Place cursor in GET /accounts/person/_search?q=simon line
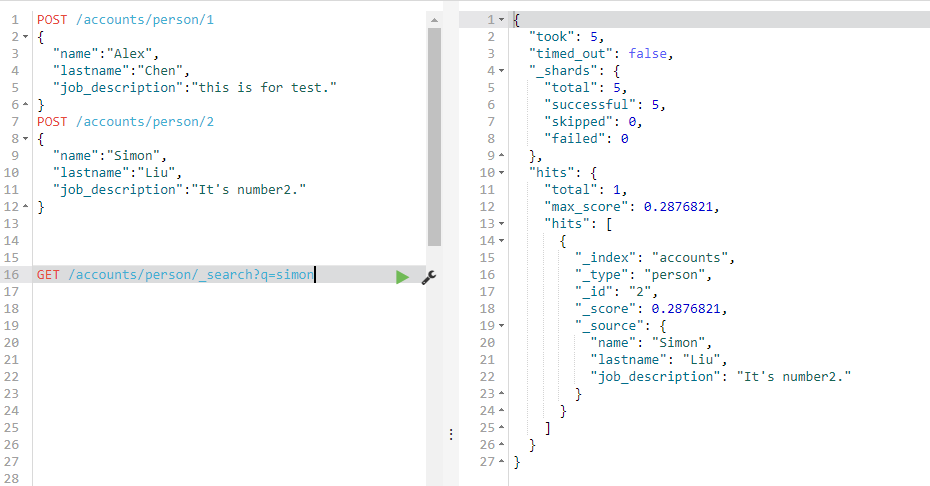This screenshot has height=486, width=930. [x=176, y=275]
